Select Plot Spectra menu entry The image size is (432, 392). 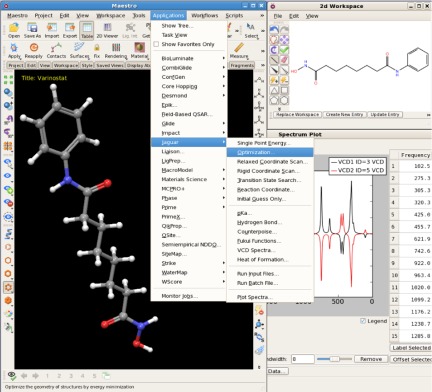coord(270,297)
